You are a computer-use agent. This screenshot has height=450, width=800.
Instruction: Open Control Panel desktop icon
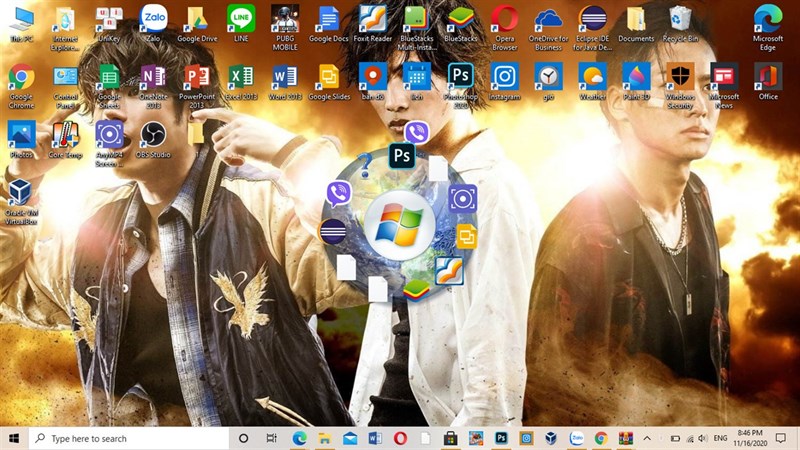pos(65,87)
